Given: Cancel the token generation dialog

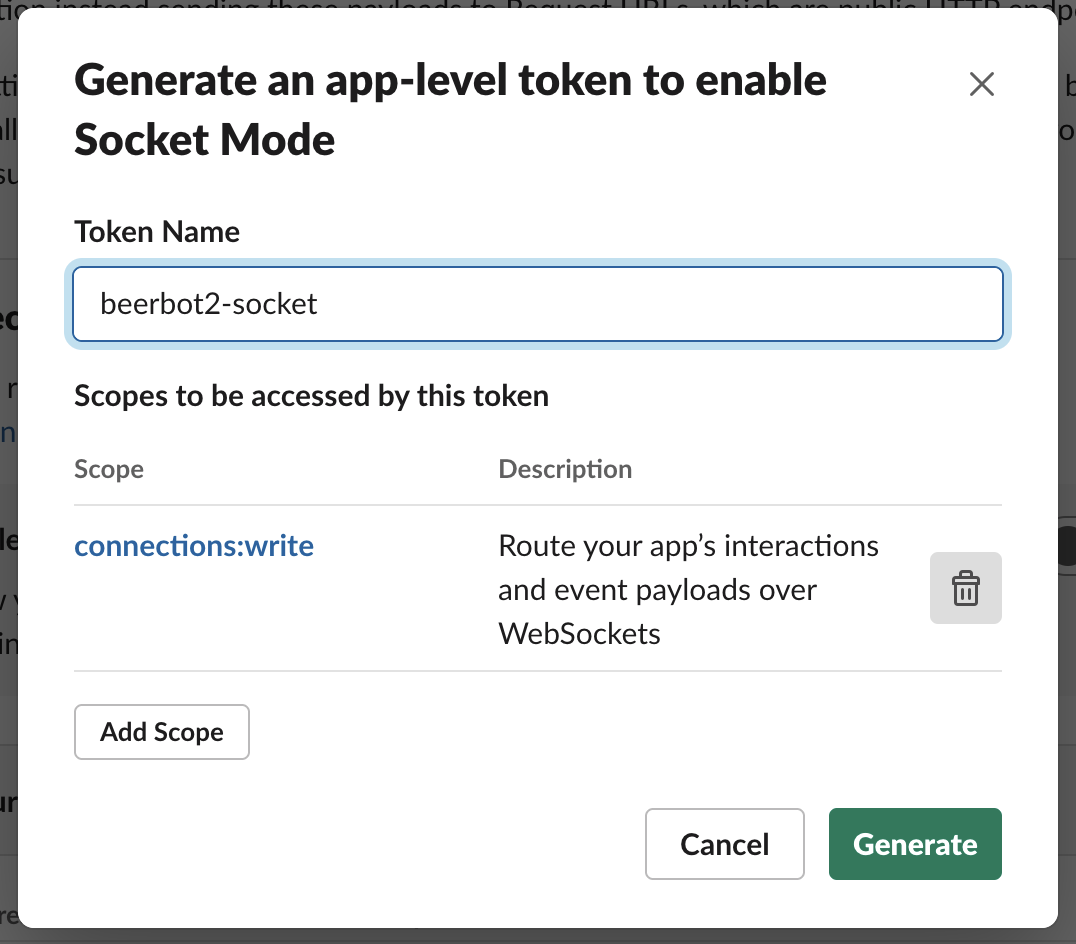Looking at the screenshot, I should pos(724,844).
